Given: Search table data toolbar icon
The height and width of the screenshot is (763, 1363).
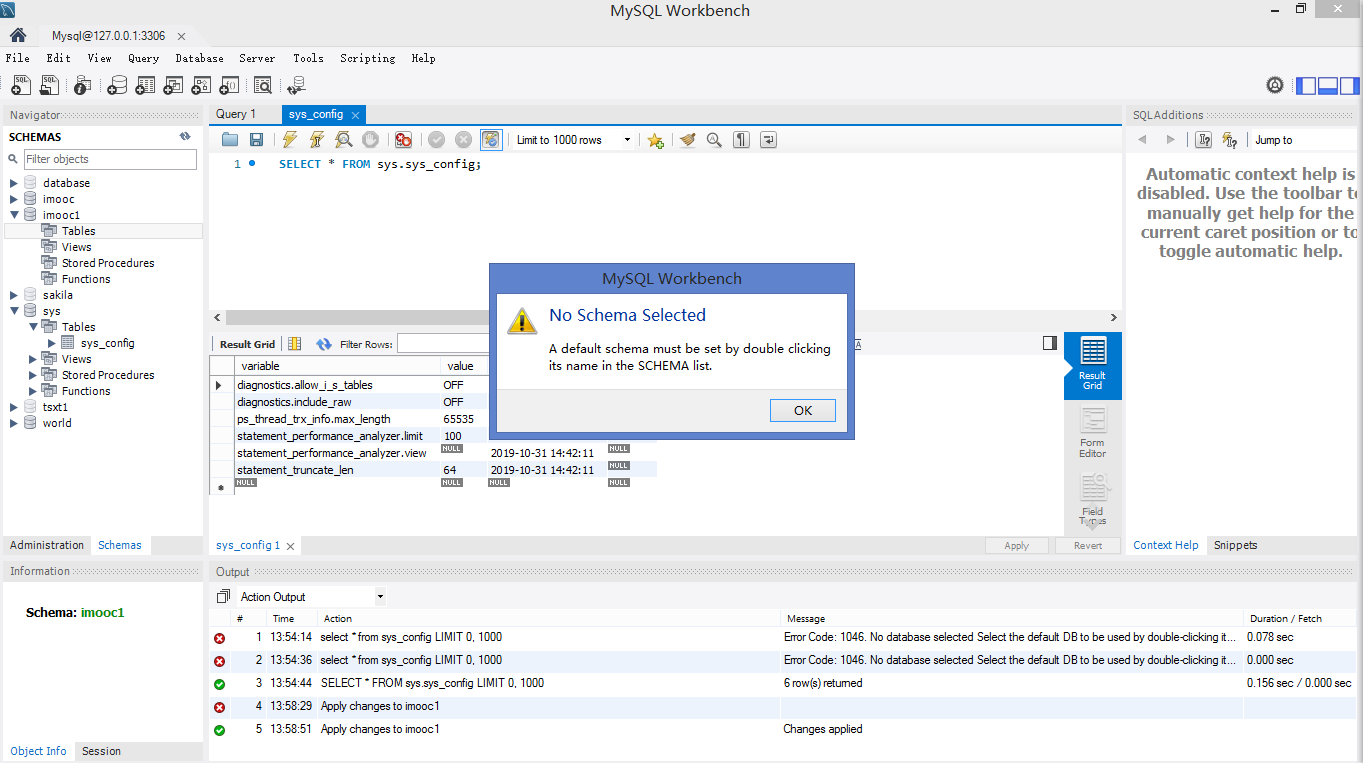Looking at the screenshot, I should pyautogui.click(x=263, y=86).
